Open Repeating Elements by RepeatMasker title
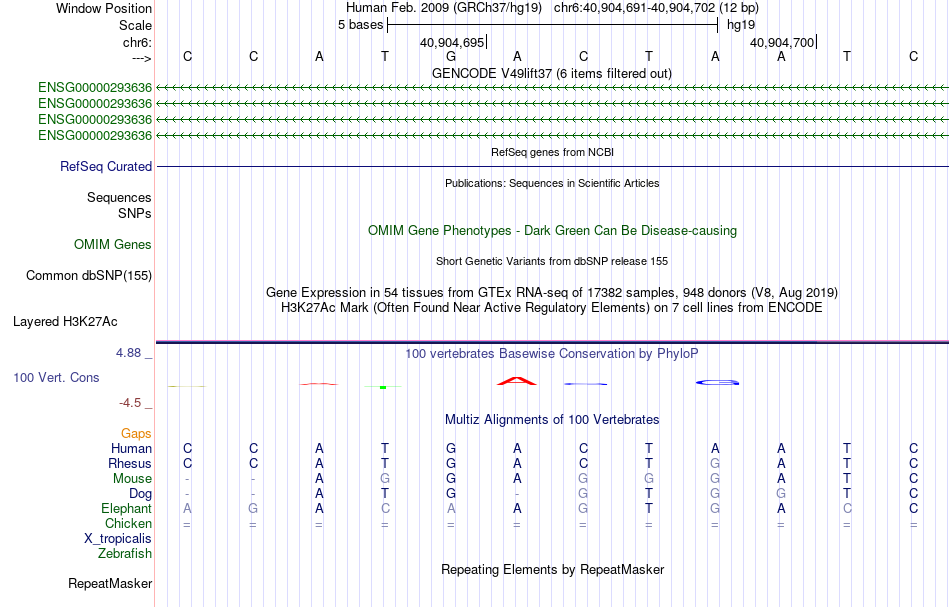950x607 pixels. pos(552,569)
